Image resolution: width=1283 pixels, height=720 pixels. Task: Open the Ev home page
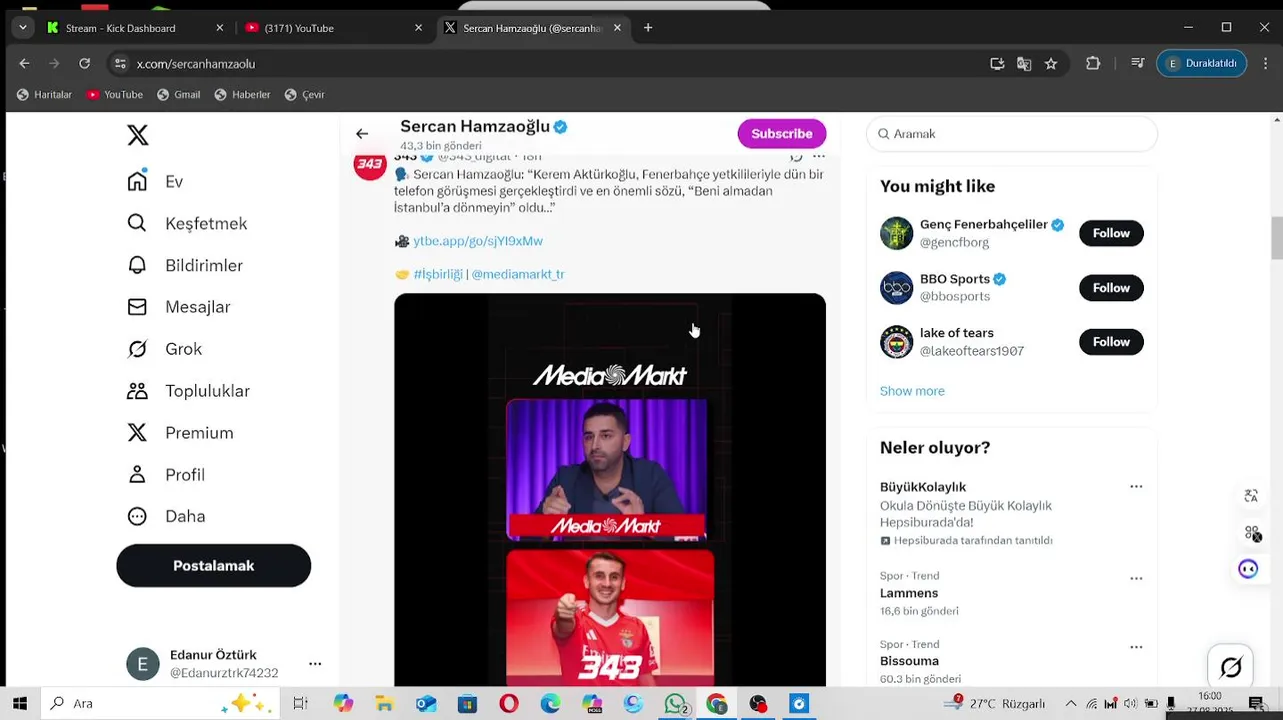pyautogui.click(x=155, y=181)
